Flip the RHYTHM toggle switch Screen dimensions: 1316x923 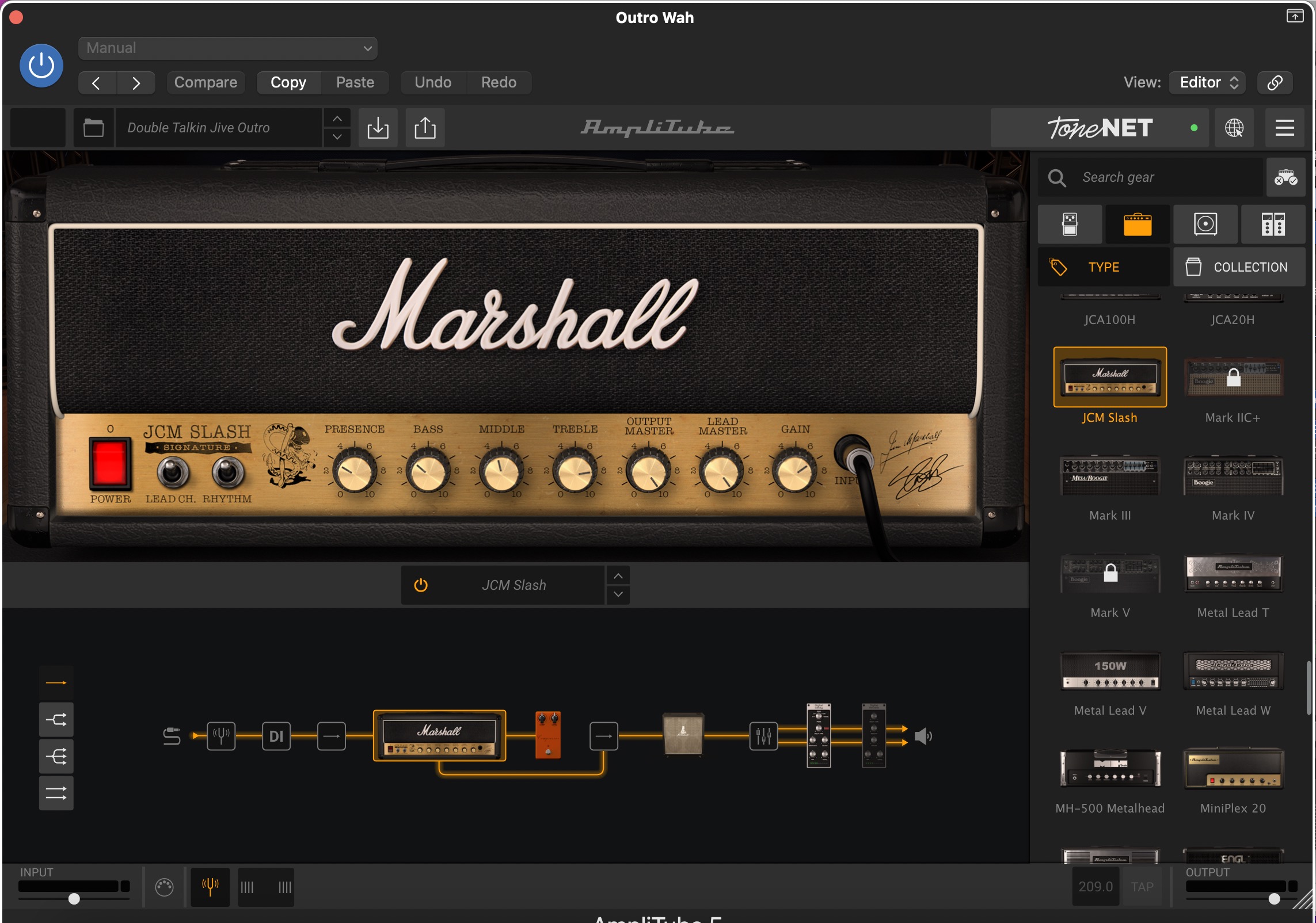coord(228,472)
